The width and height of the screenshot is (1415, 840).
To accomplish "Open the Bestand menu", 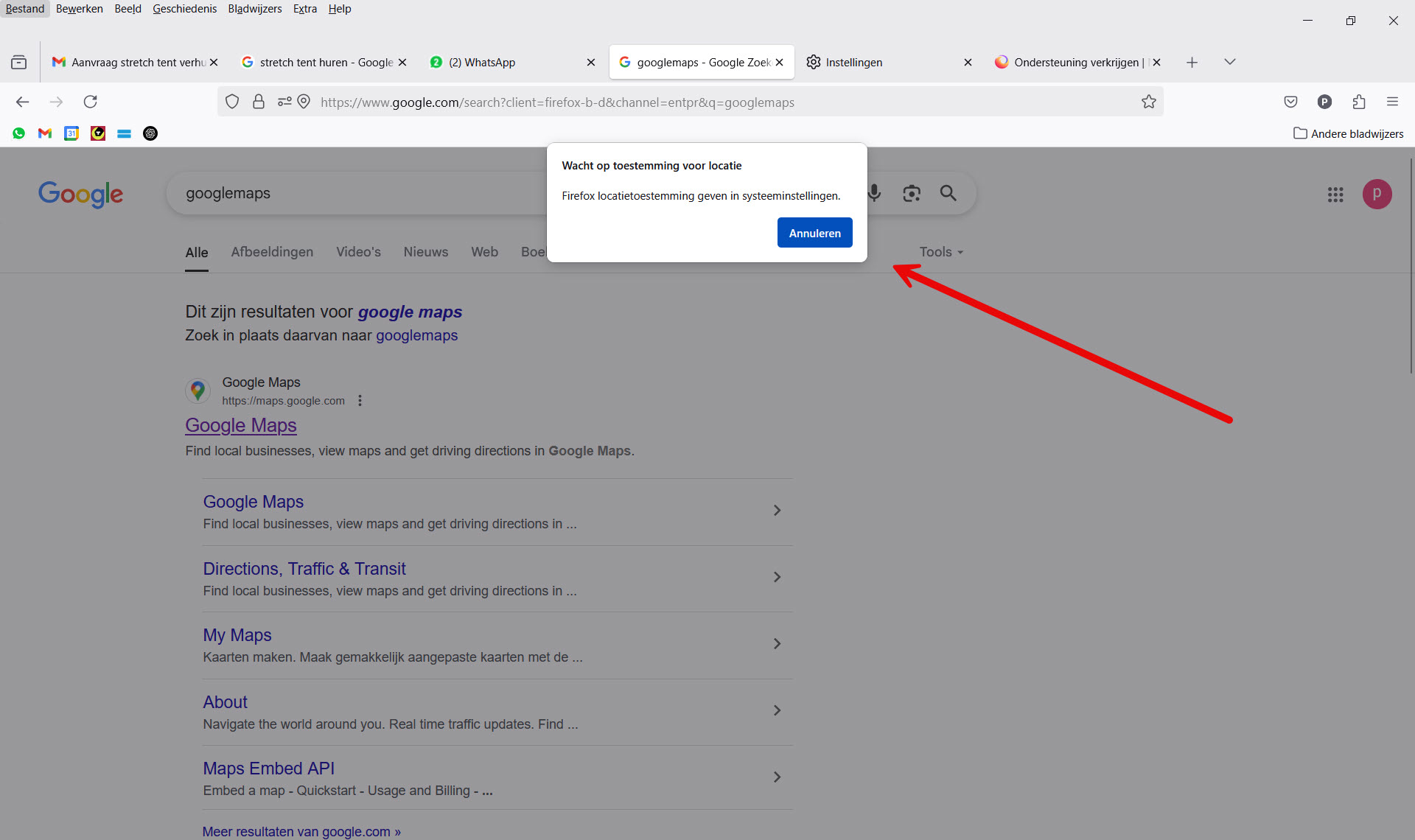I will click(25, 9).
